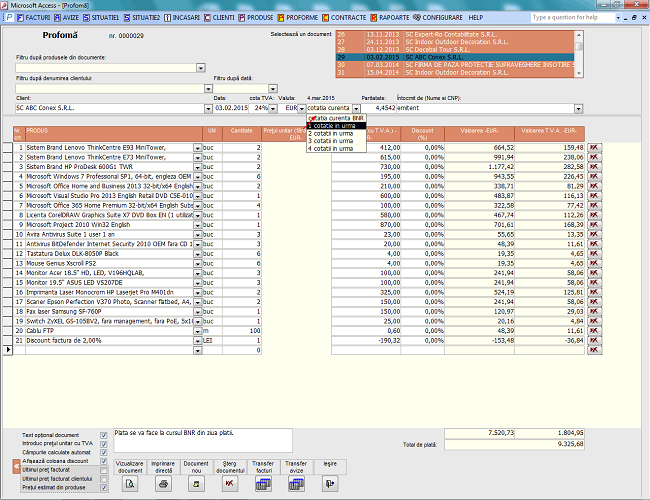Open the CLIENTI menu
Screen dimensions: 650x500
point(219,17)
